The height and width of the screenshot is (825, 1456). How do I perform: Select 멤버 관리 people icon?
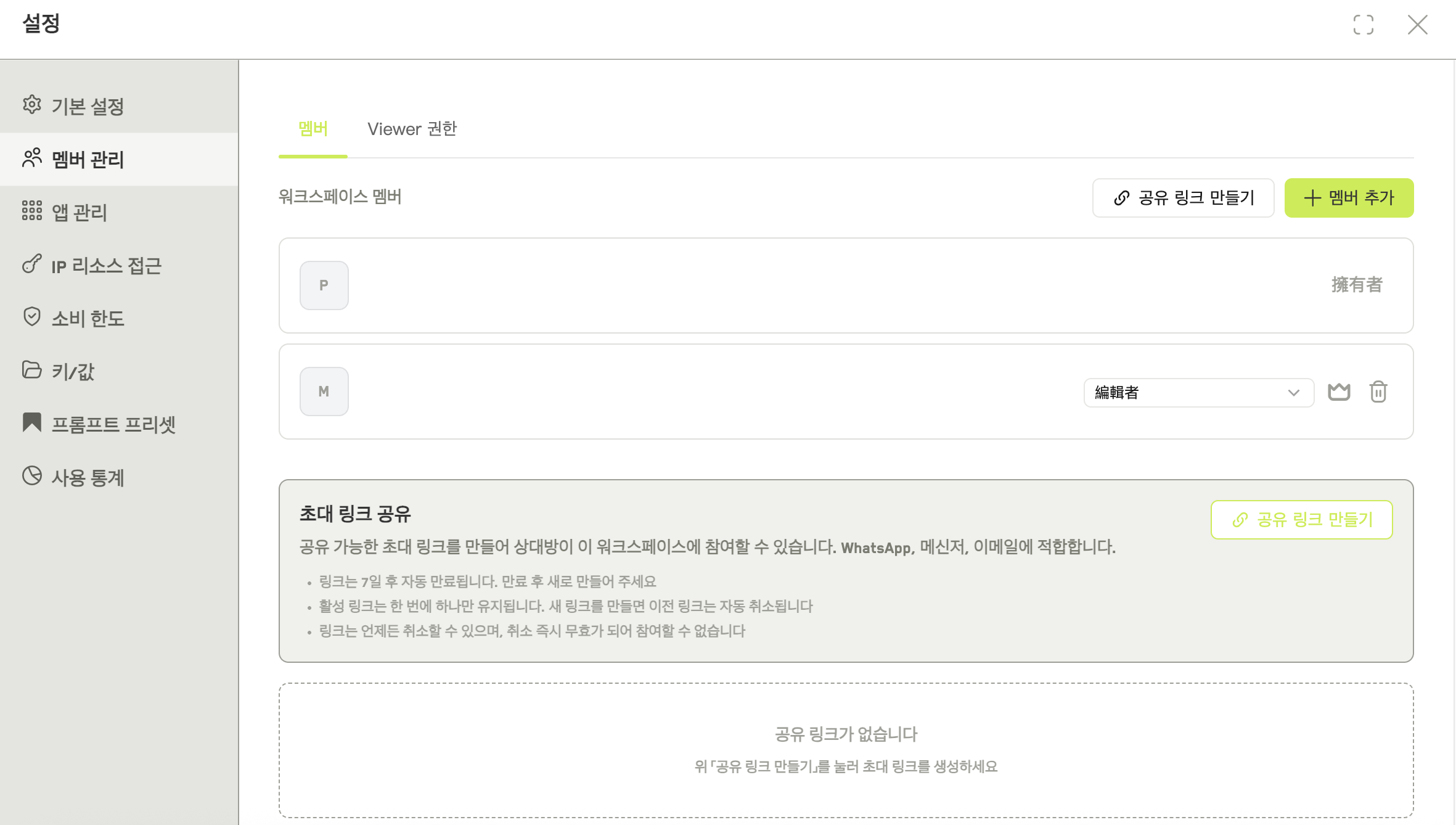tap(32, 158)
